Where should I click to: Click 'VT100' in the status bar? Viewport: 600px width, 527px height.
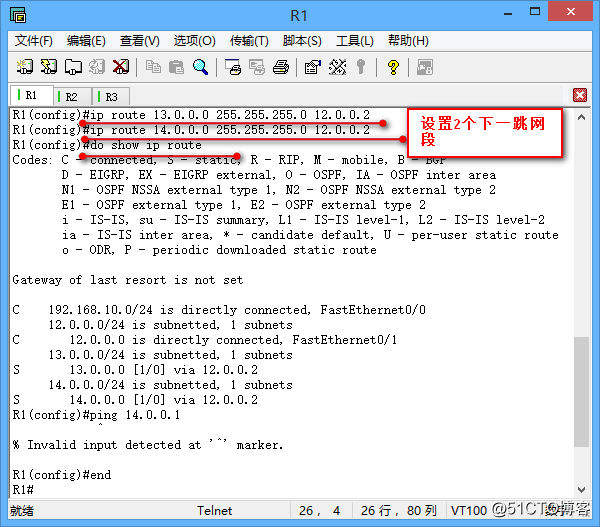coord(469,511)
